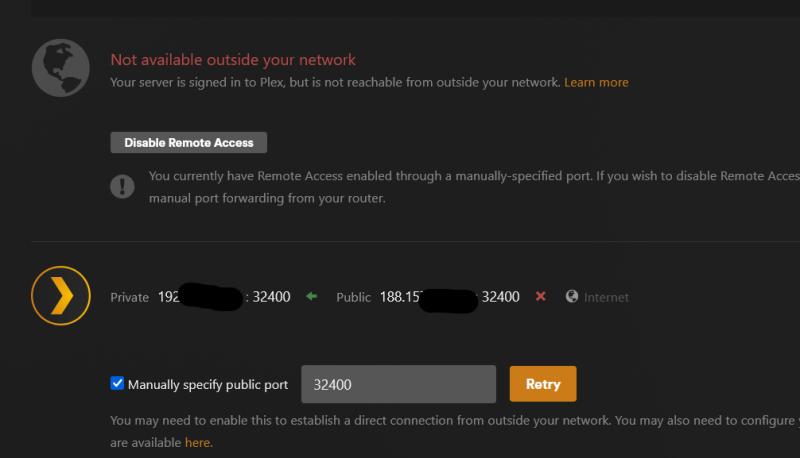Click the Private label
Viewport: 800px width, 458px height.
(x=130, y=297)
